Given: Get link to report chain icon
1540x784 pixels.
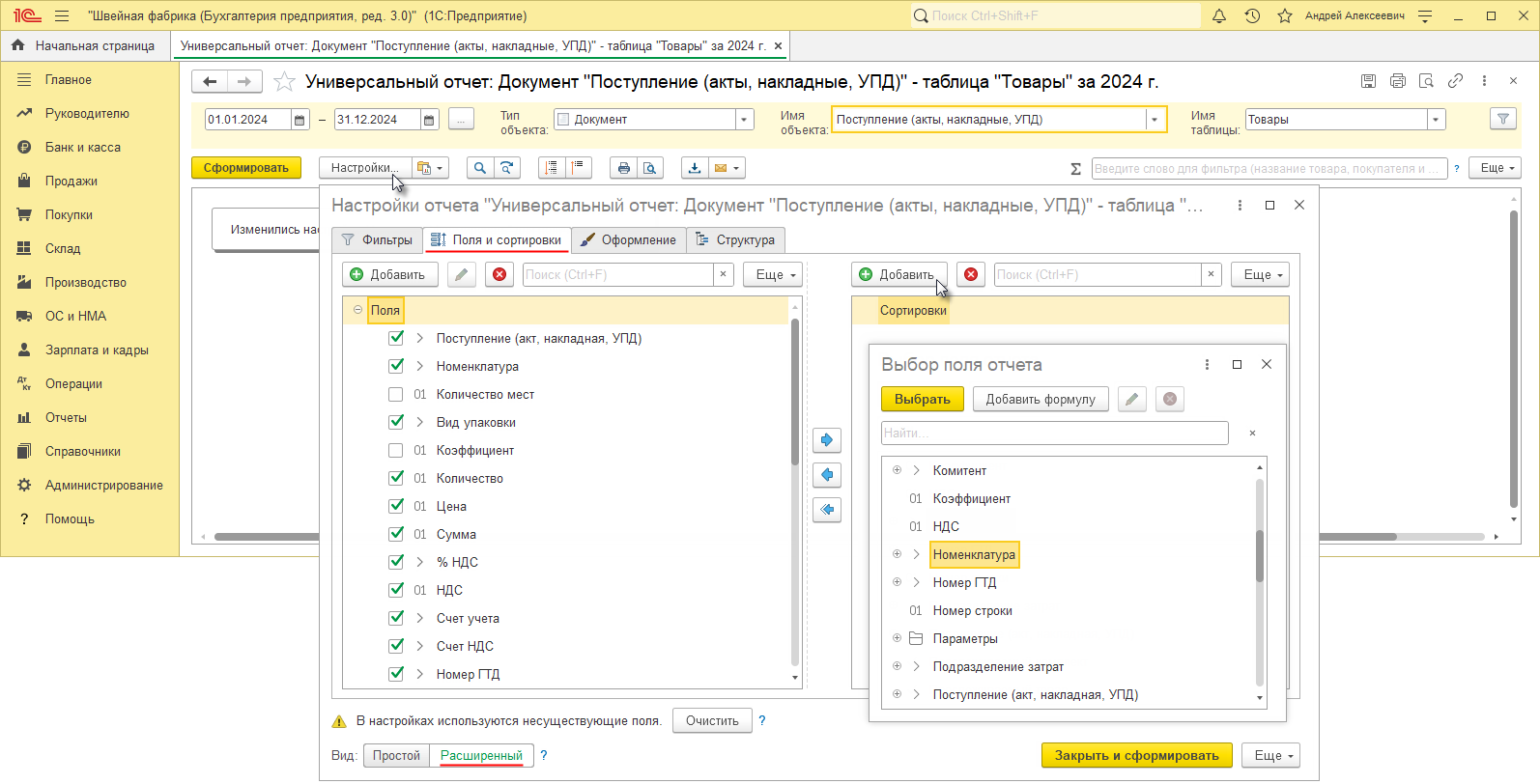Looking at the screenshot, I should [x=1455, y=81].
